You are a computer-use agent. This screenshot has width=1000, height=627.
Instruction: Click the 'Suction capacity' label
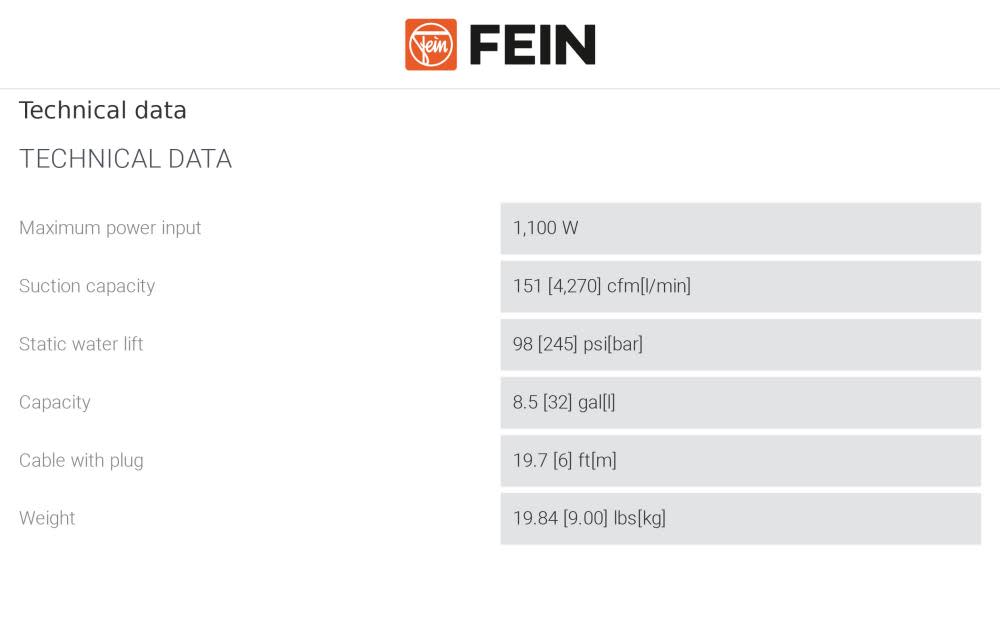point(87,286)
